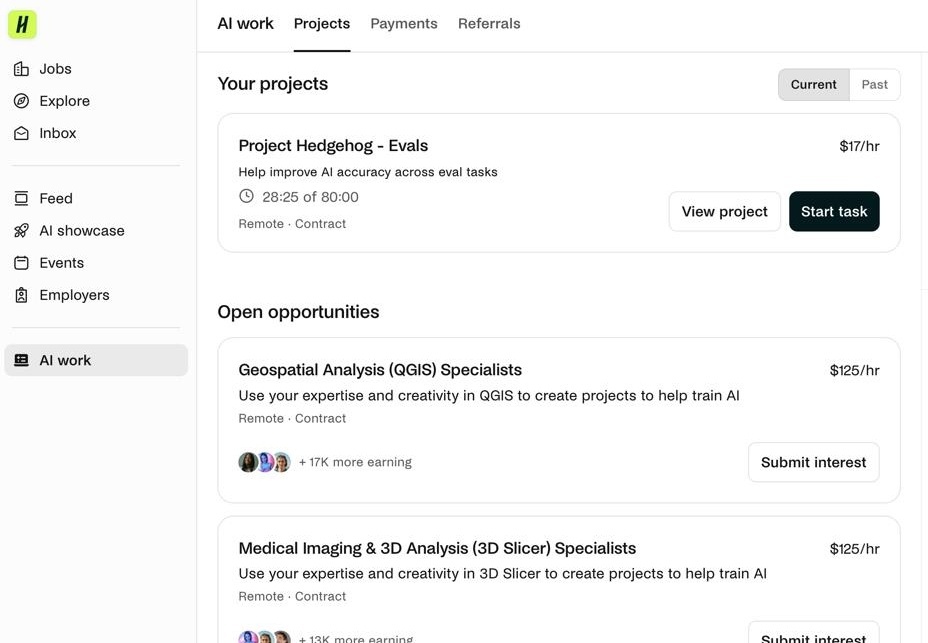Viewport: 928px width, 643px height.
Task: Open Feed in the sidebar
Action: coord(96,198)
